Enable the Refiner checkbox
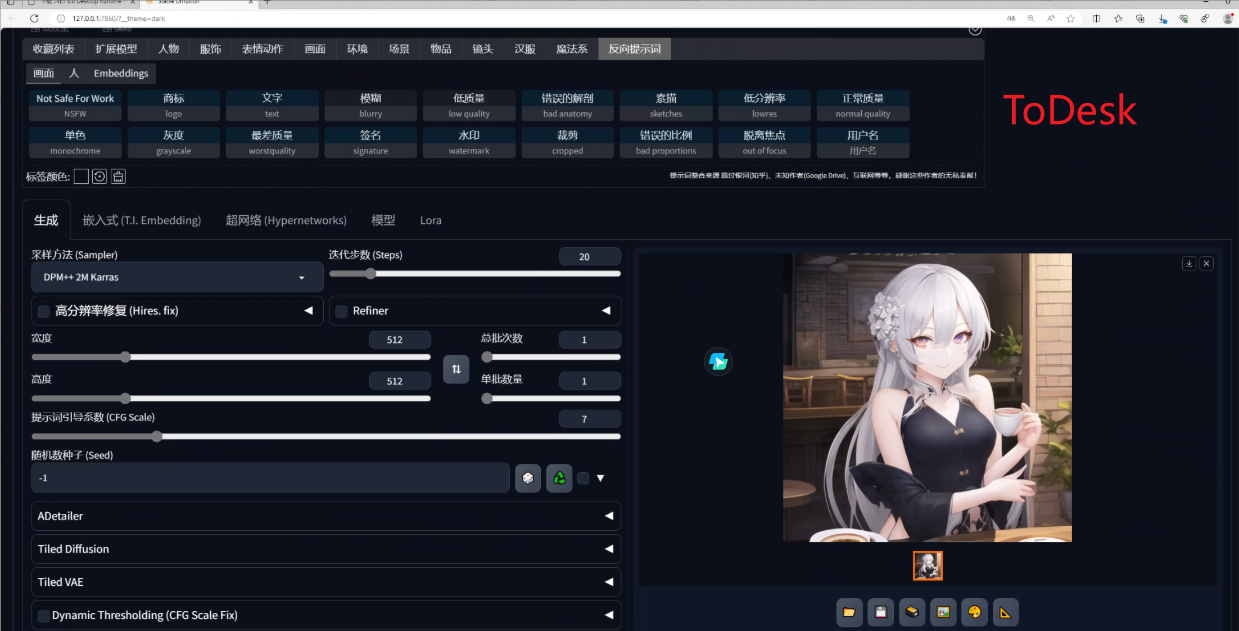The height and width of the screenshot is (631, 1239). point(341,311)
